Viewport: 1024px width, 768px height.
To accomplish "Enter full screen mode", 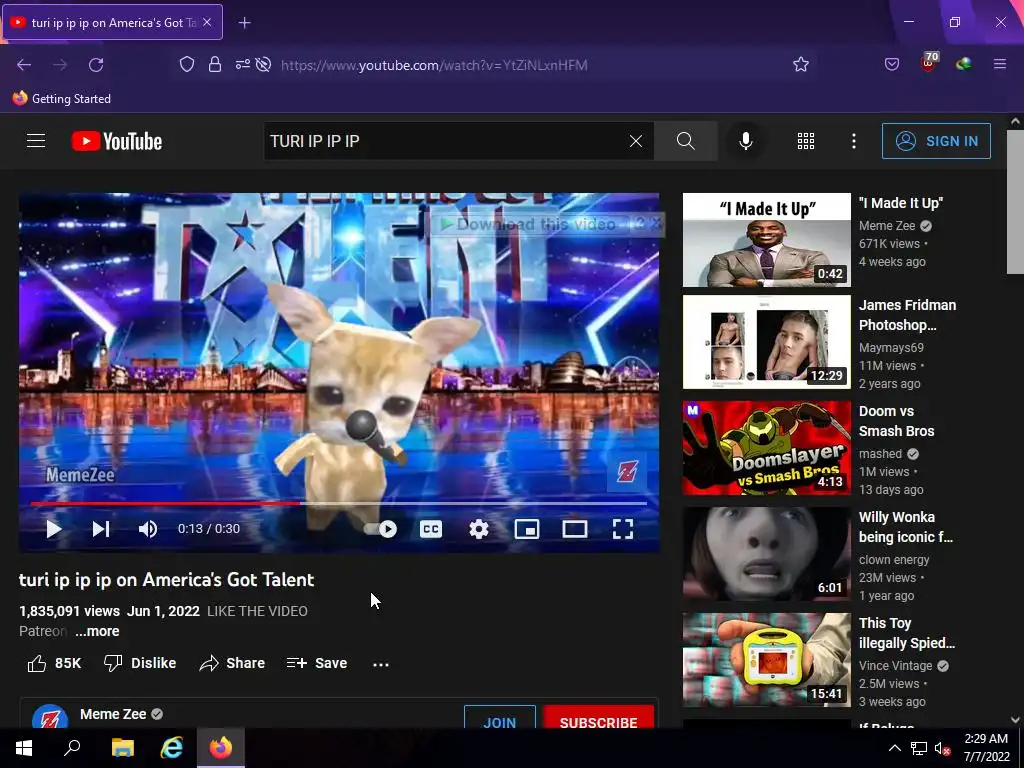I will pyautogui.click(x=623, y=529).
